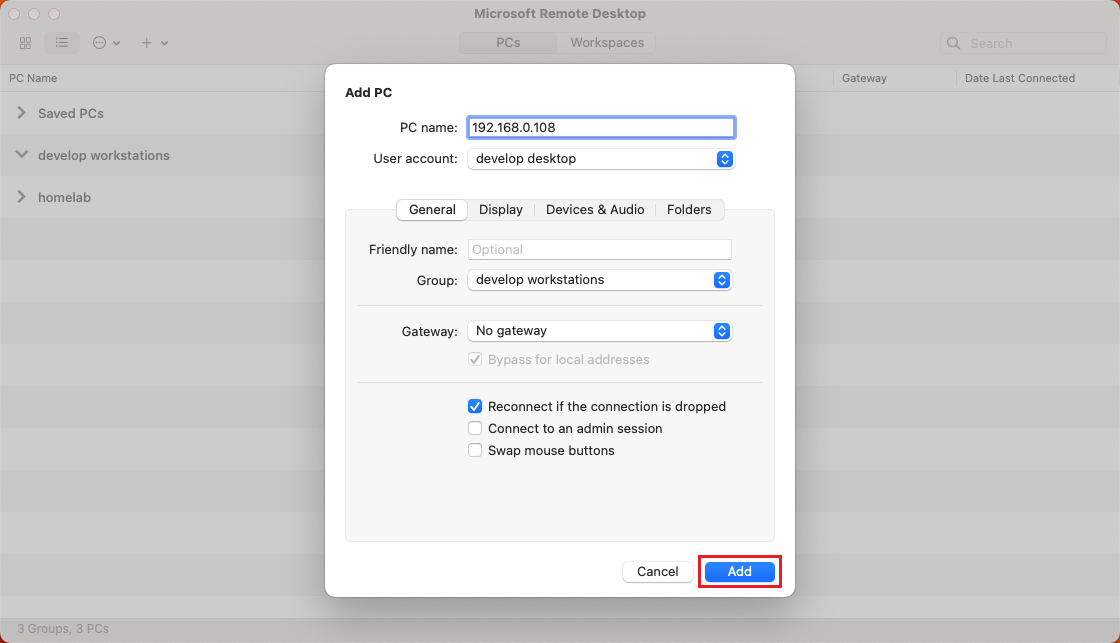Open the Group dropdown
This screenshot has width=1120, height=643.
pos(599,280)
